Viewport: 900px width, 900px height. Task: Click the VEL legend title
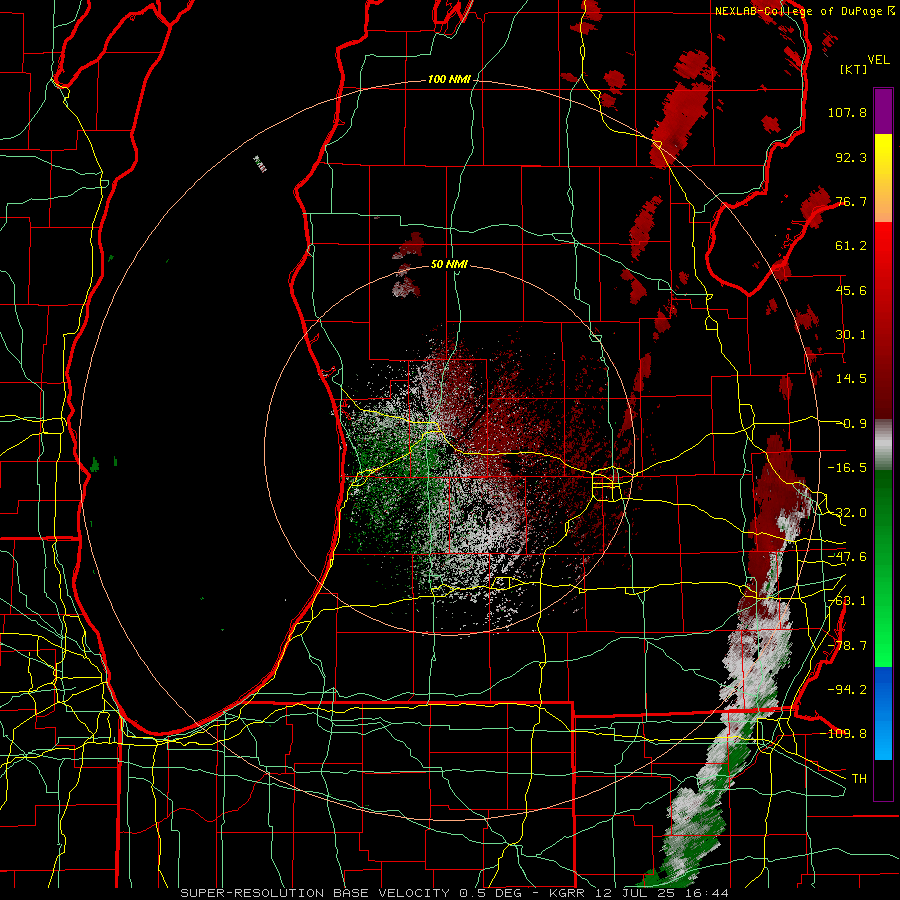(x=879, y=60)
